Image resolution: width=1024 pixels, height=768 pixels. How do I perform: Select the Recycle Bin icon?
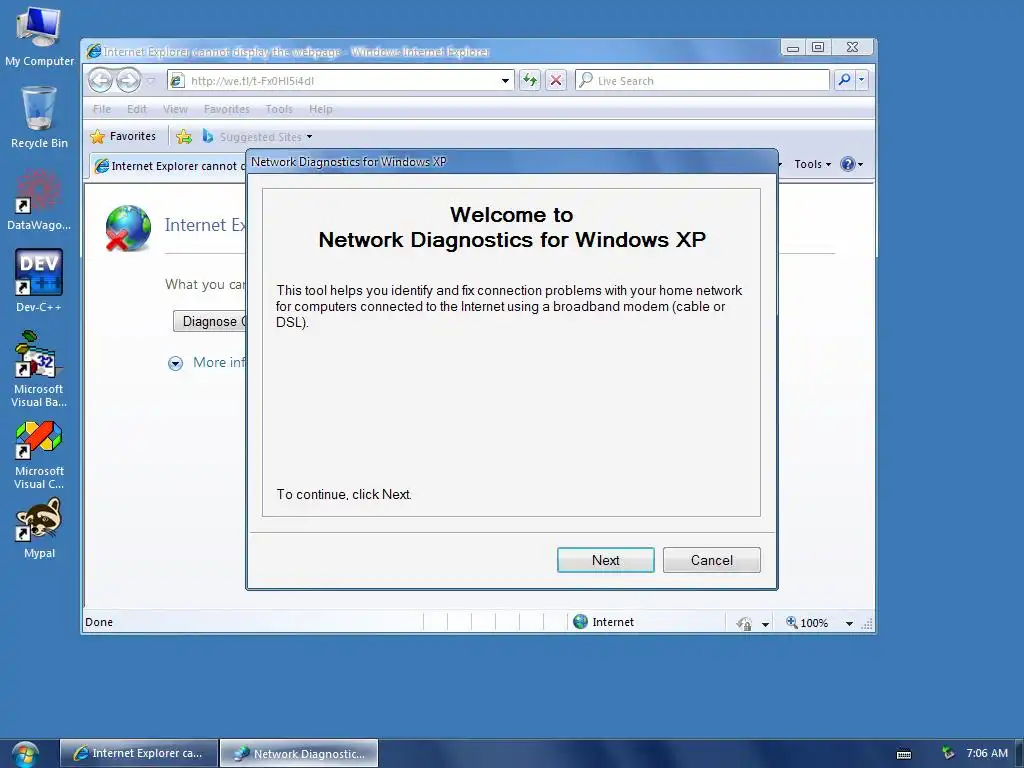[39, 118]
